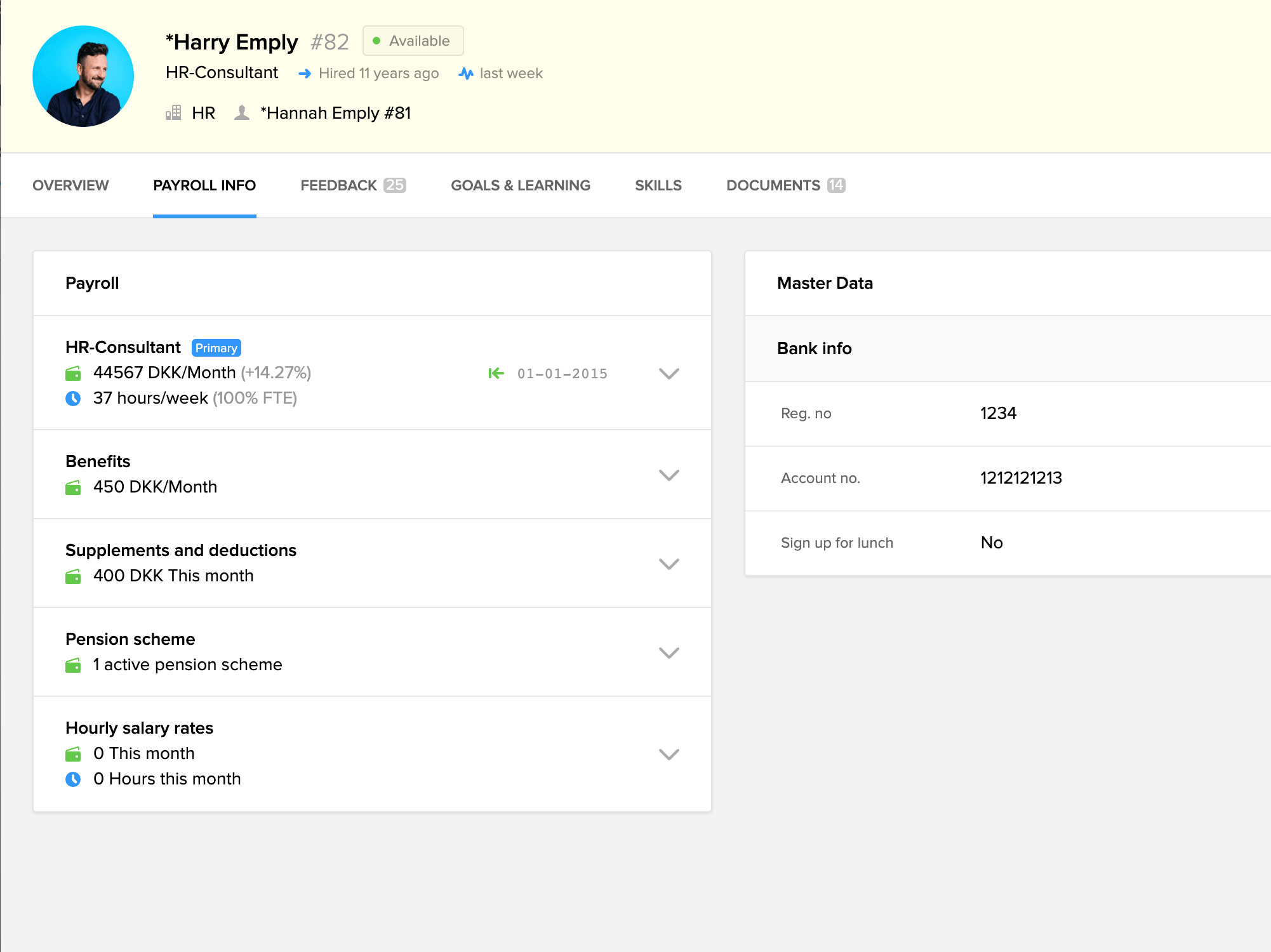
Task: Open manager Hannah Emply #81 link
Action: (x=335, y=113)
